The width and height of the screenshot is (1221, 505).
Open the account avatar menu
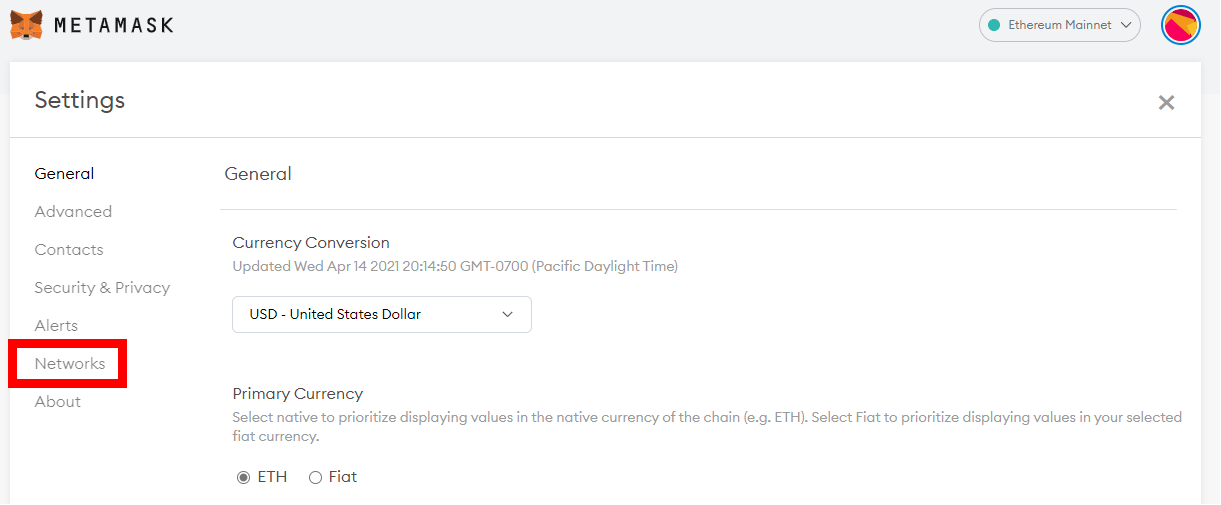1181,25
